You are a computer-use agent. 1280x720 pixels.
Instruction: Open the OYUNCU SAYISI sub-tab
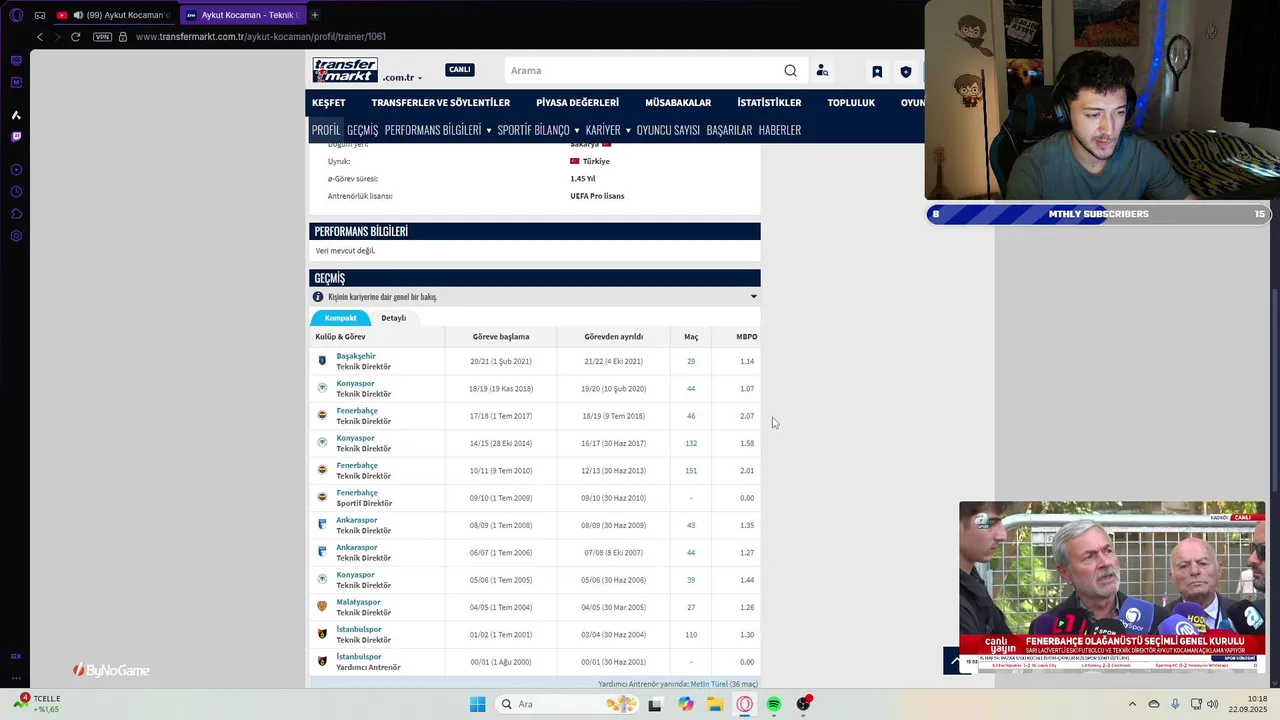click(668, 130)
